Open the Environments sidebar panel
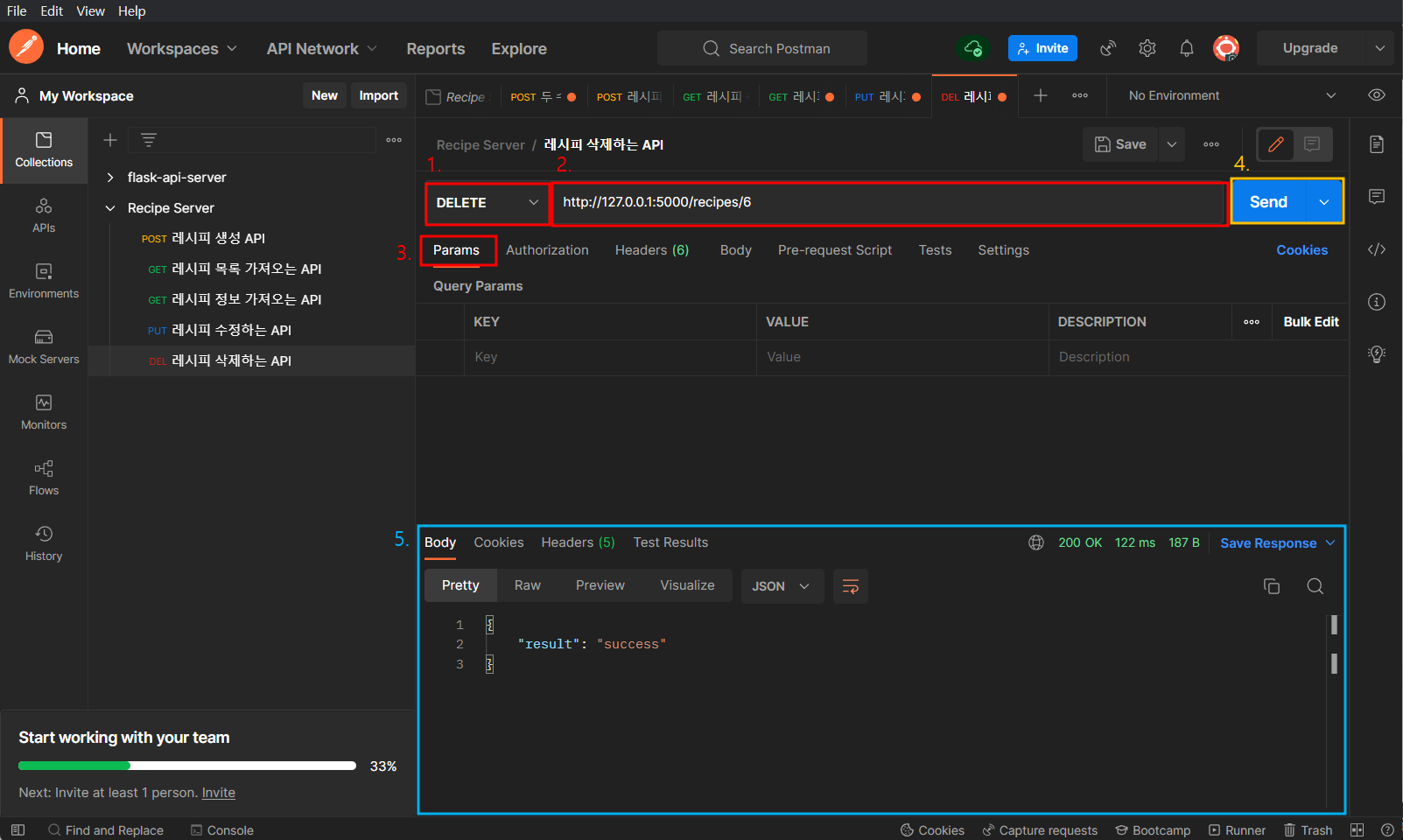The height and width of the screenshot is (840, 1403). 44,282
